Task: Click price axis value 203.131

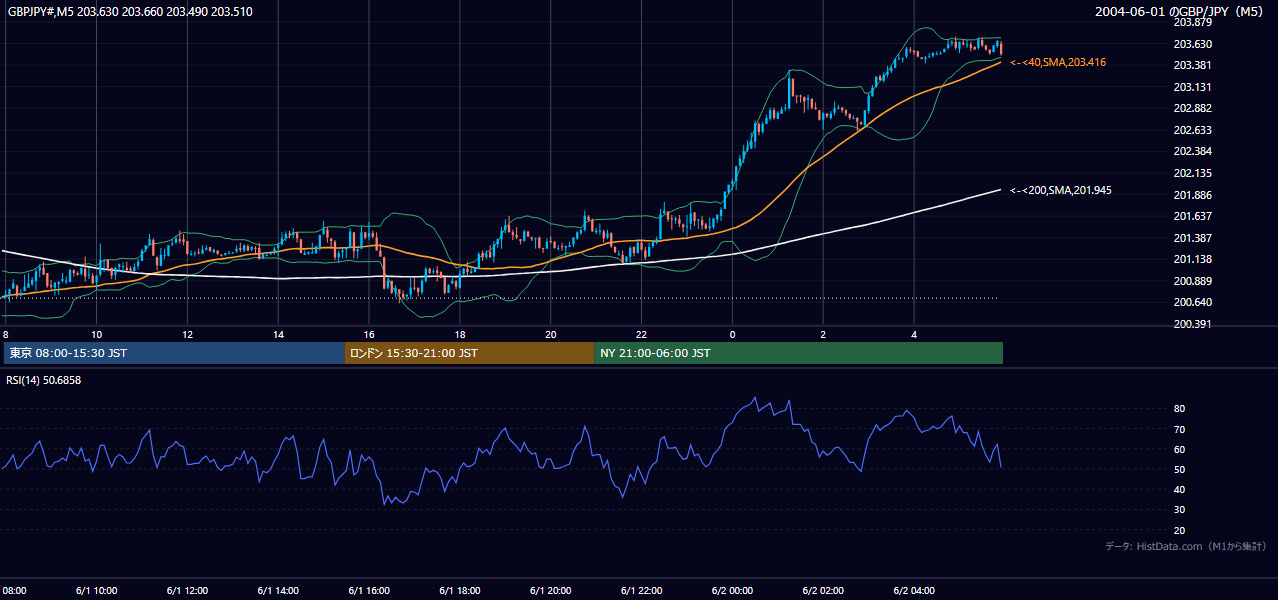Action: [x=1192, y=87]
